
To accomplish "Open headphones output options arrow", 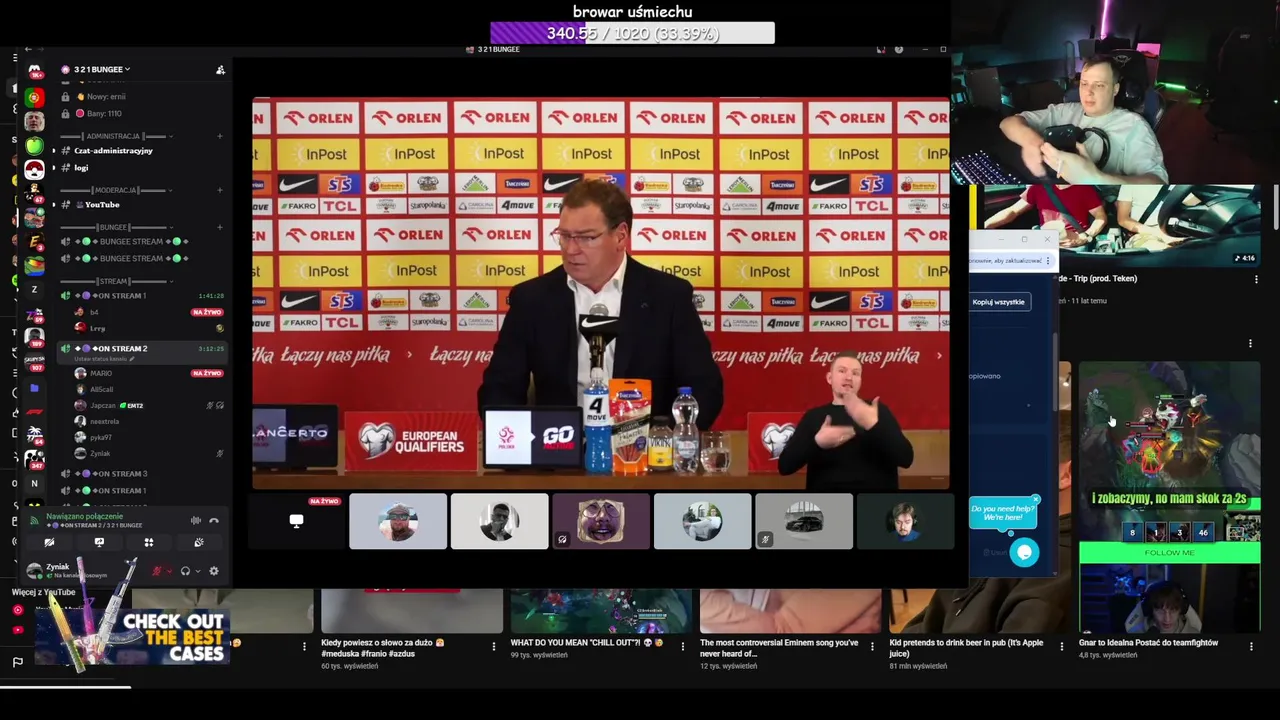I will 197,571.
